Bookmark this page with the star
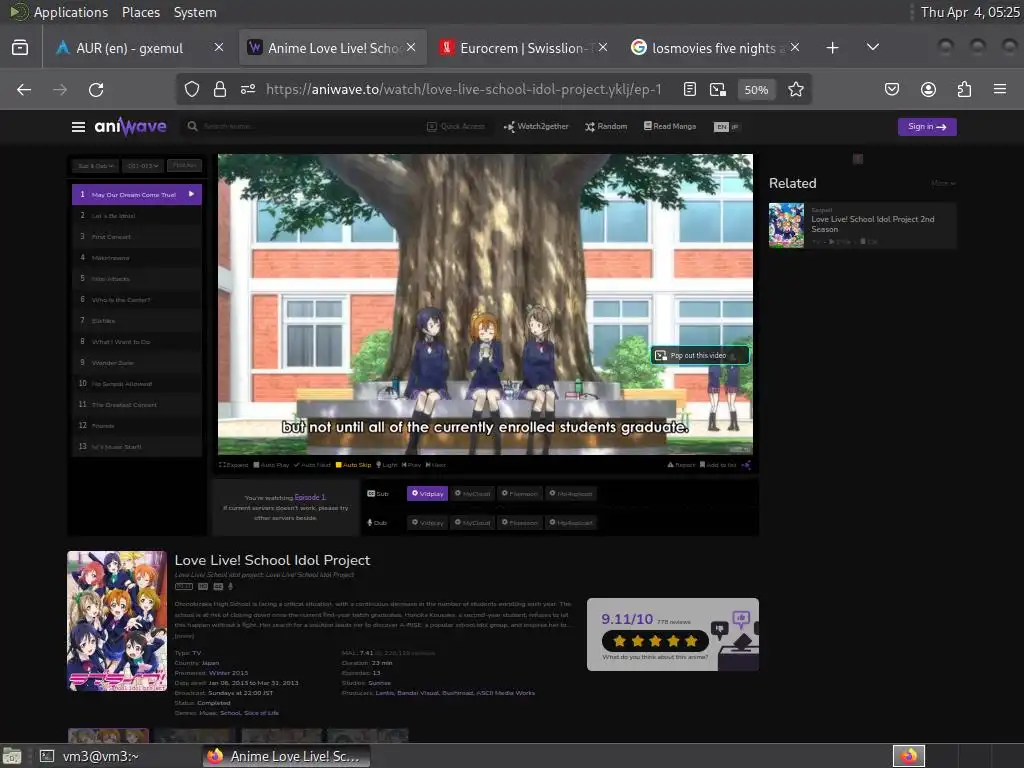Image resolution: width=1024 pixels, height=768 pixels. click(x=795, y=89)
